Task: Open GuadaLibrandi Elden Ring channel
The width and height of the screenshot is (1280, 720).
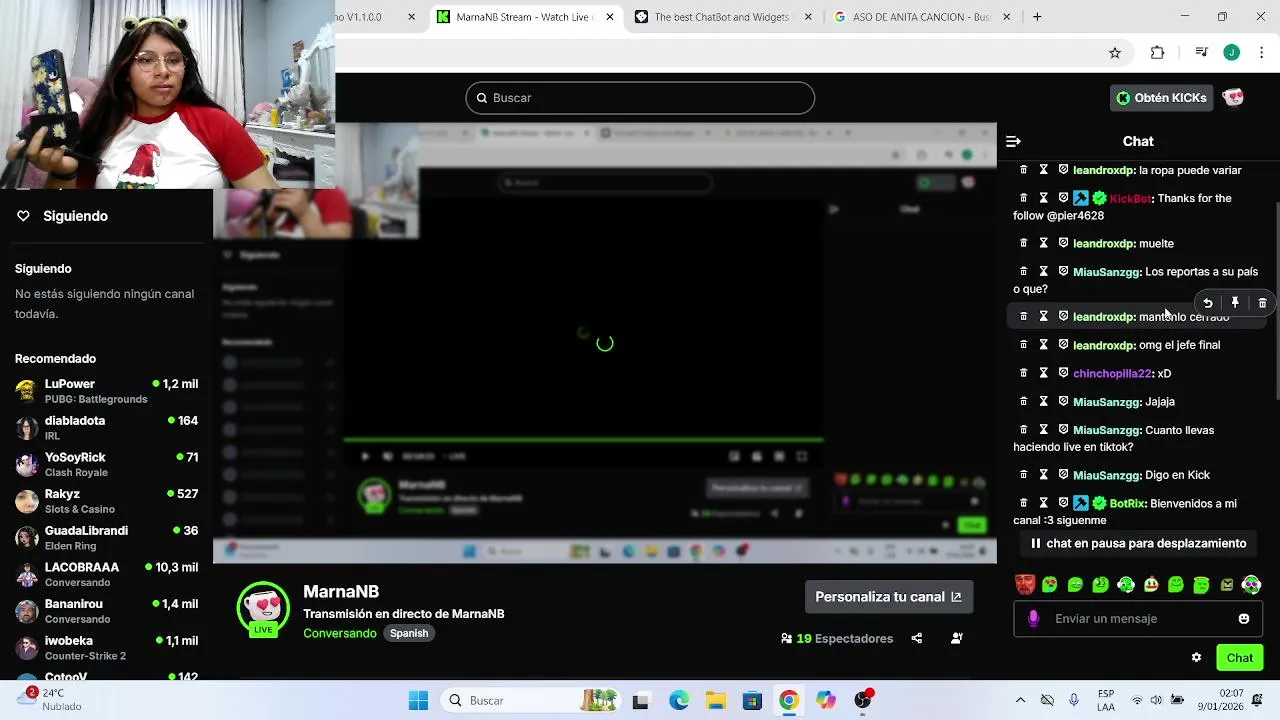Action: 106,538
